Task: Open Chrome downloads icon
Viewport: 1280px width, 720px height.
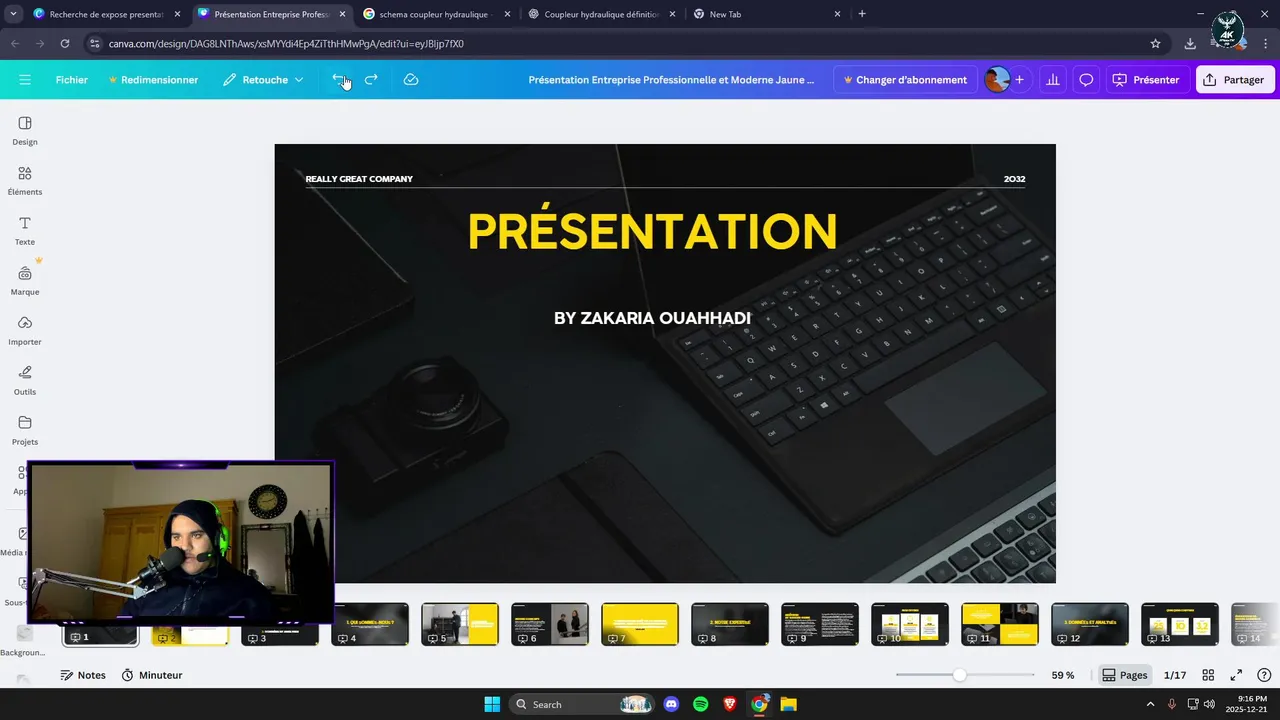Action: [1190, 44]
